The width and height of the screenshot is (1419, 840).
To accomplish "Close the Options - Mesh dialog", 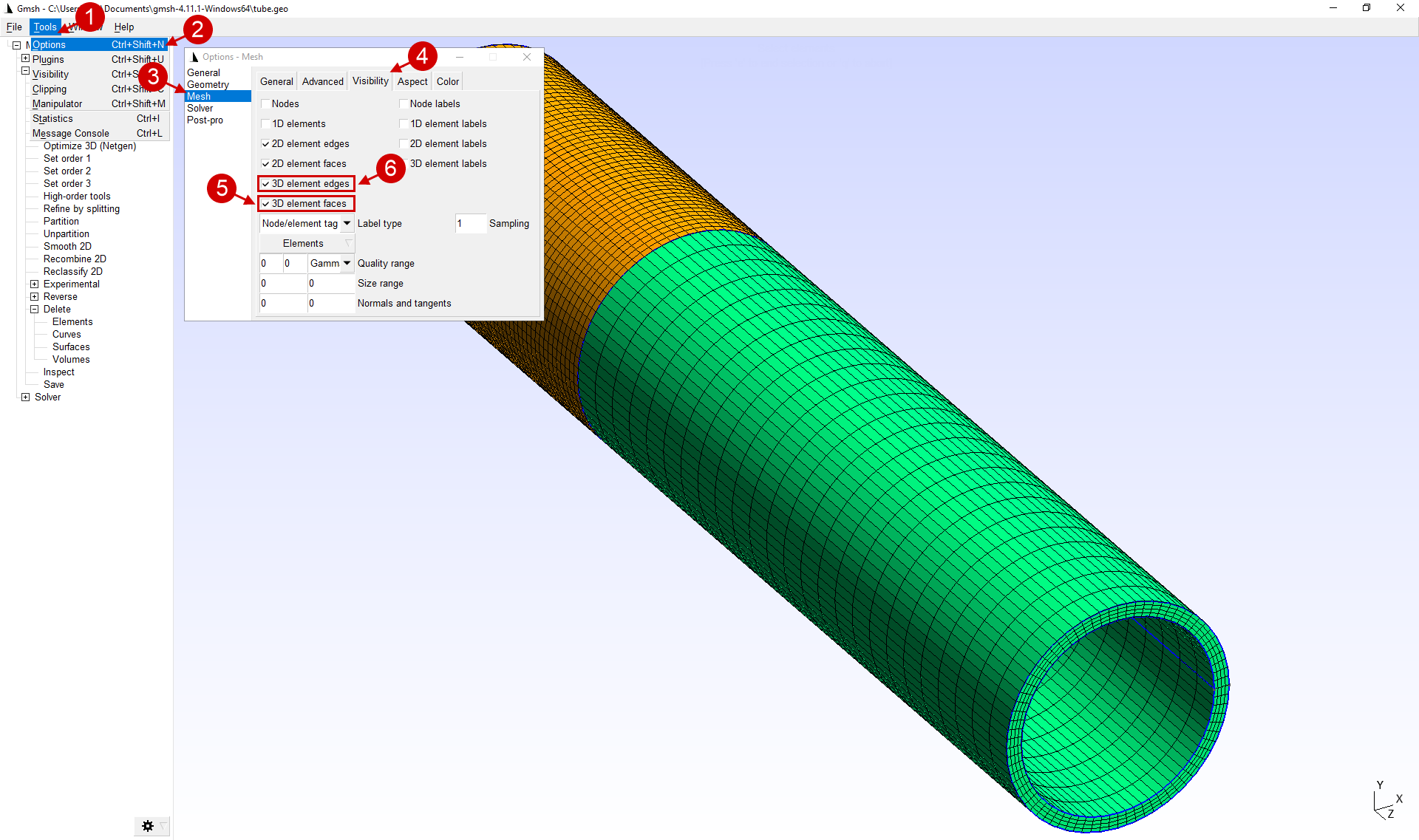I will click(x=527, y=57).
